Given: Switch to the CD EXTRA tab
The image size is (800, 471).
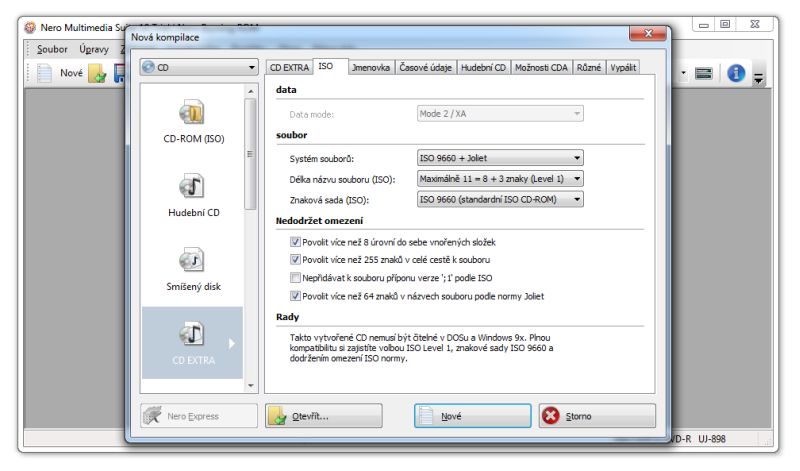Looking at the screenshot, I should [x=289, y=67].
